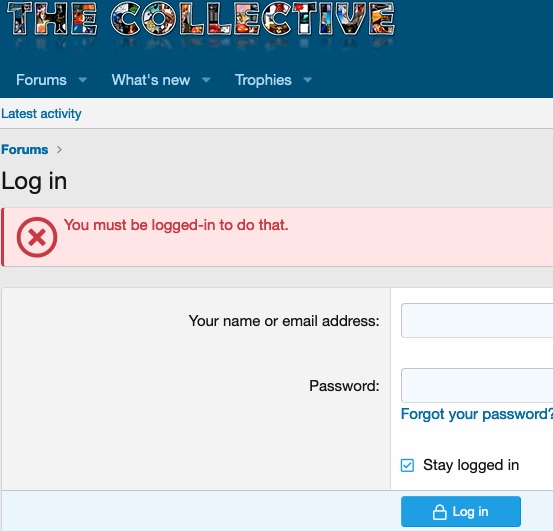Viewport: 553px width, 531px height.
Task: Expand the Forums dropdown arrow
Action: coord(83,80)
